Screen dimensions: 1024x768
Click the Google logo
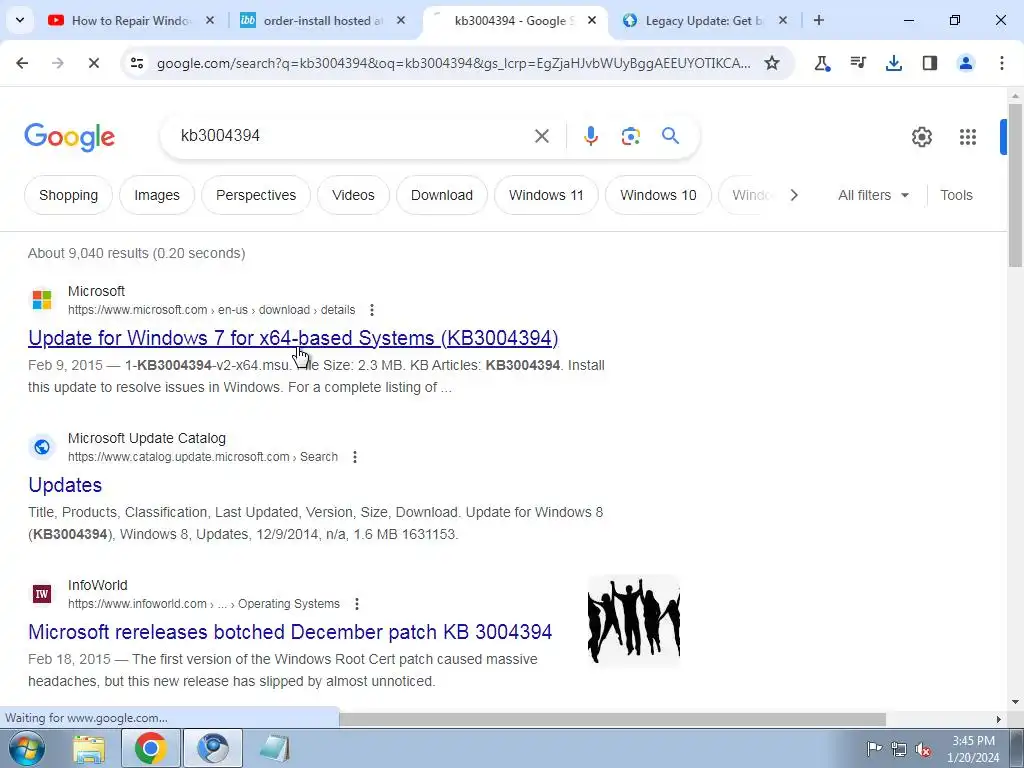point(69,137)
